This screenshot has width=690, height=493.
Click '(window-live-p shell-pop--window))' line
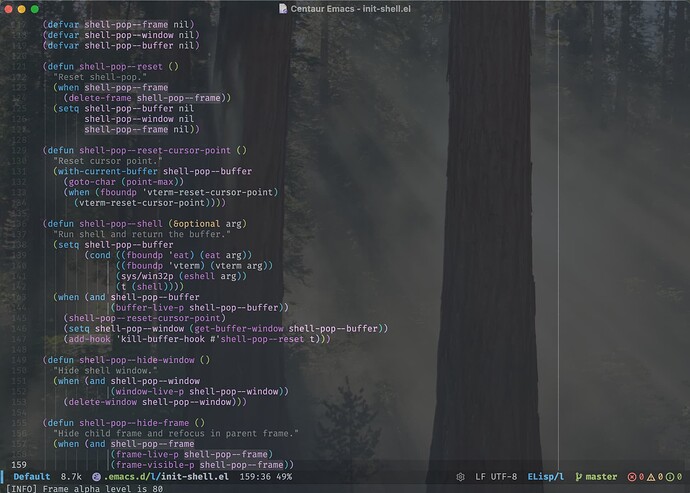tap(200, 392)
